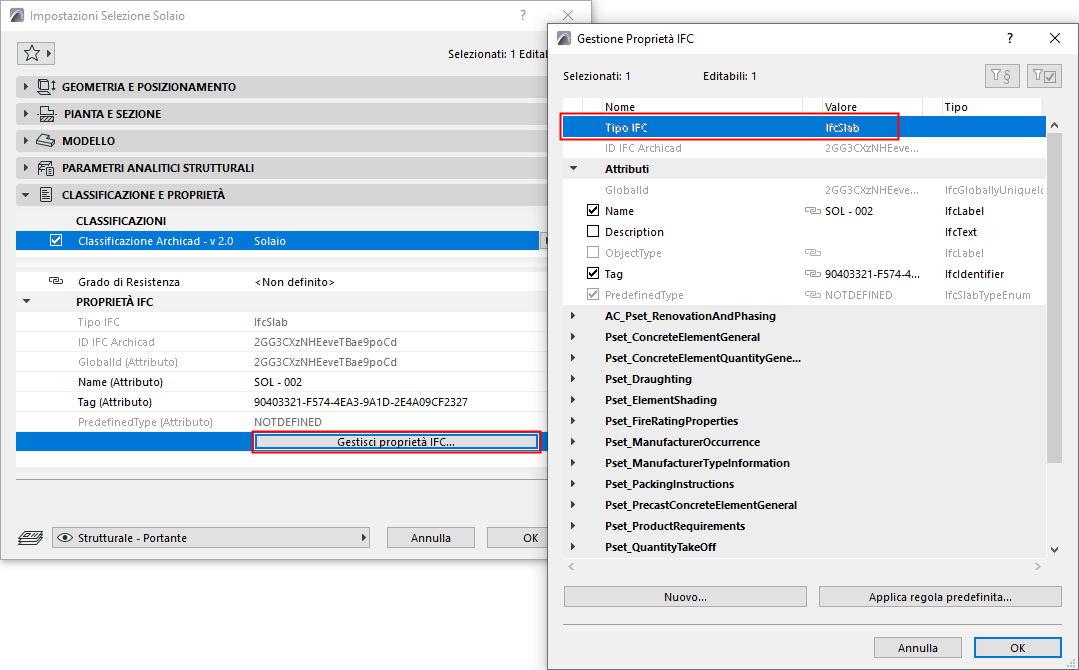Viewport: 1079px width, 670px height.
Task: Expand the Geometria e Posizionamento panel
Action: click(25, 87)
